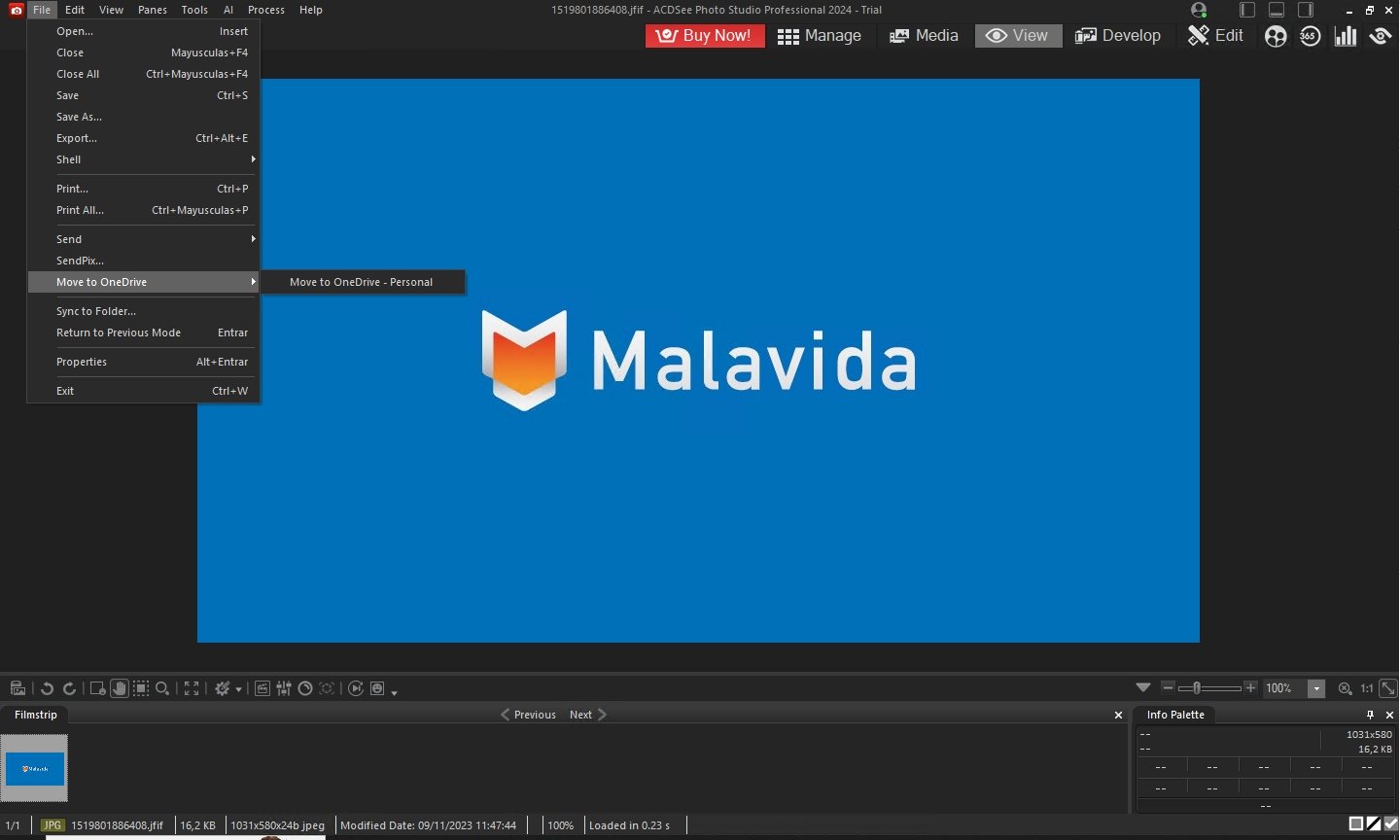Click the zoom out minus button
1400x840 pixels.
click(1169, 687)
